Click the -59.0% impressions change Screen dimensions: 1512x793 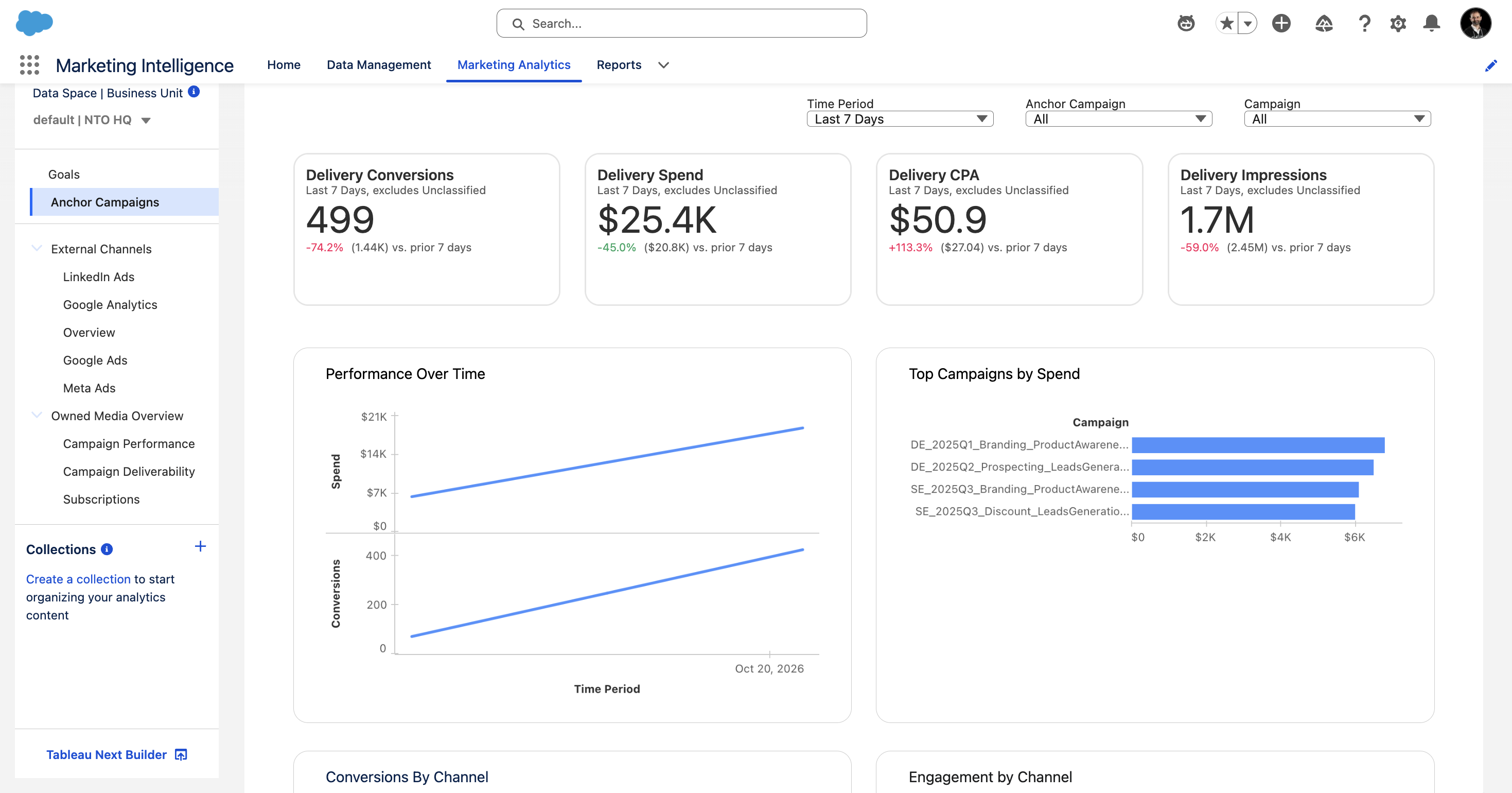click(1199, 247)
